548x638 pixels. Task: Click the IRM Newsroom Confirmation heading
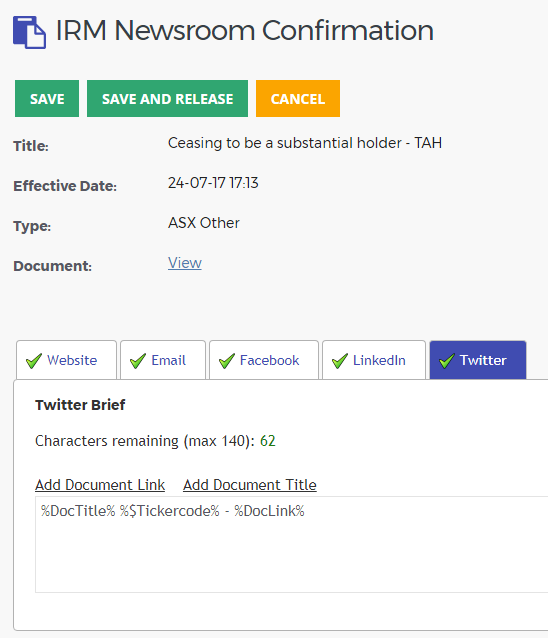click(x=245, y=31)
